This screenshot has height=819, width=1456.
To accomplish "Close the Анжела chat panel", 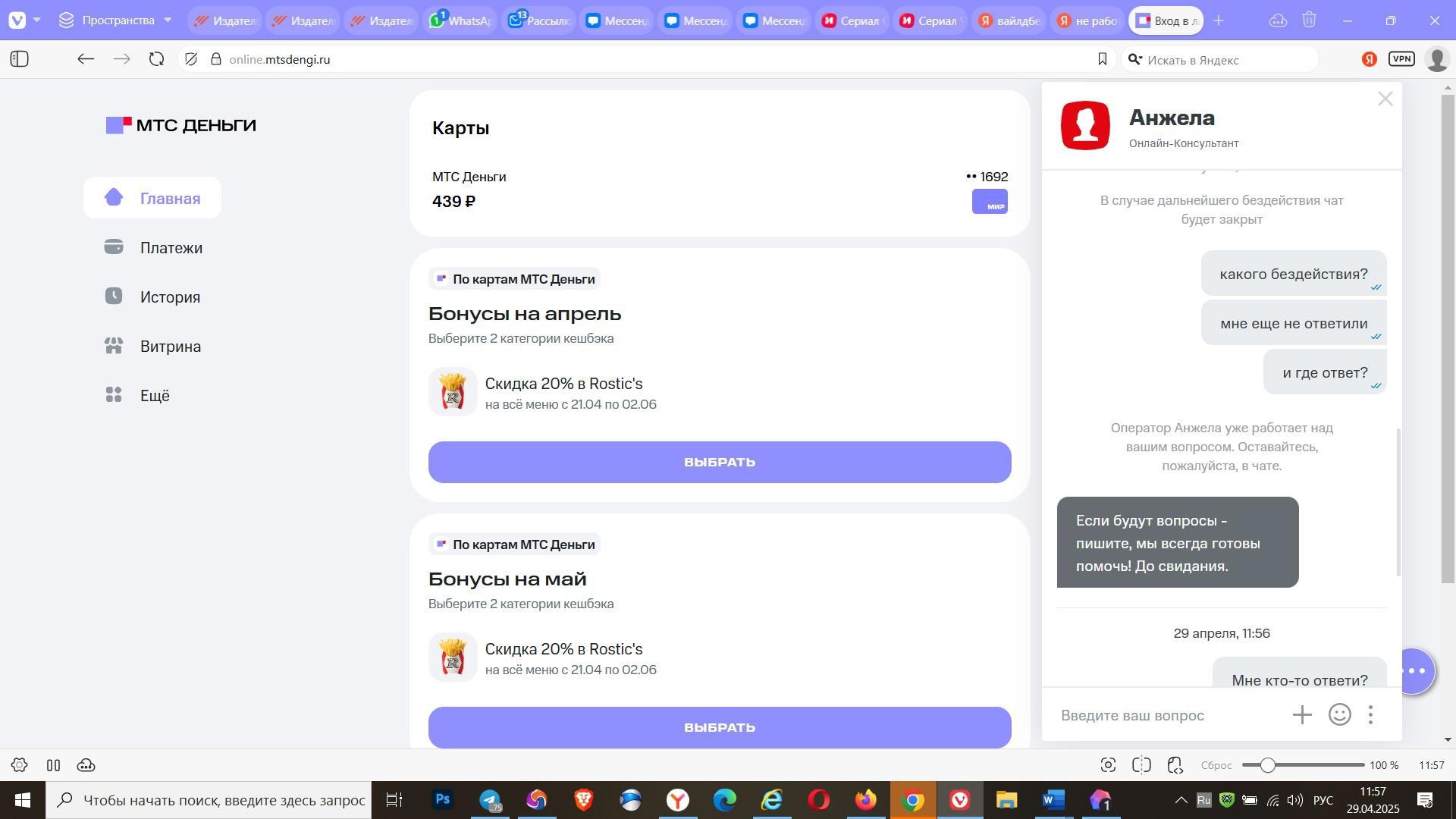I will point(1385,99).
